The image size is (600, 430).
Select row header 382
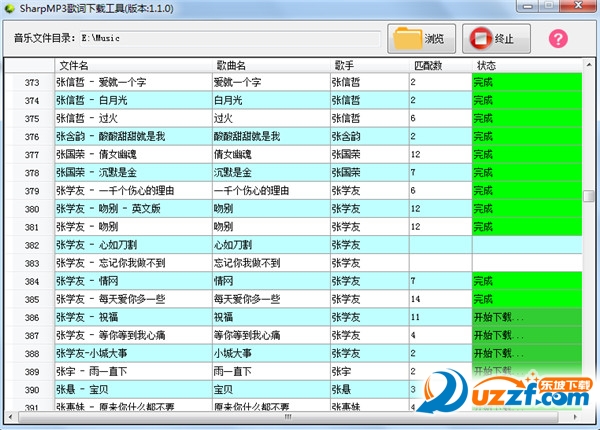coord(30,245)
